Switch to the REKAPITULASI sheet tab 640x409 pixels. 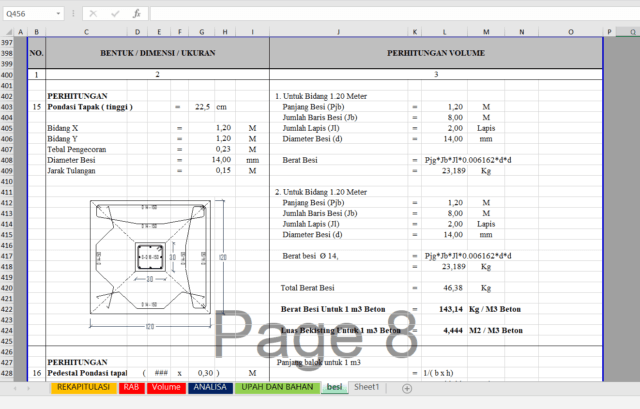(83, 387)
